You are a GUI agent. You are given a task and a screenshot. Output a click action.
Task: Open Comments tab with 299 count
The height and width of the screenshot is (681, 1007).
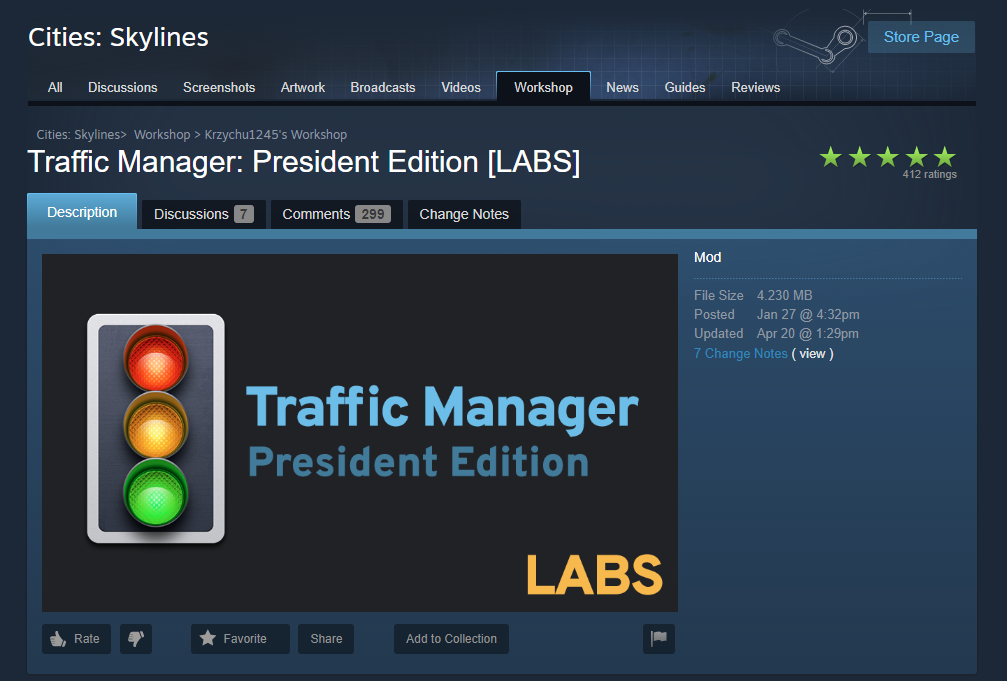(337, 214)
